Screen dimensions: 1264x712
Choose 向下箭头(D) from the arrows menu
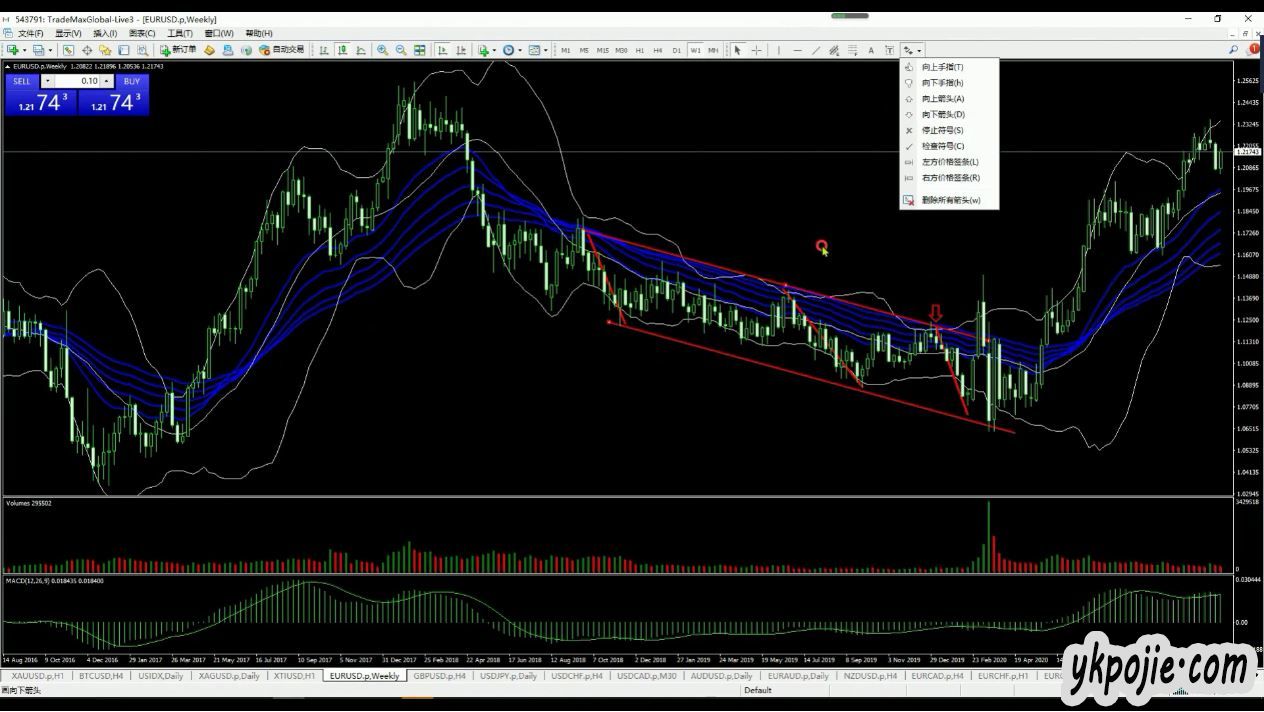click(x=942, y=114)
